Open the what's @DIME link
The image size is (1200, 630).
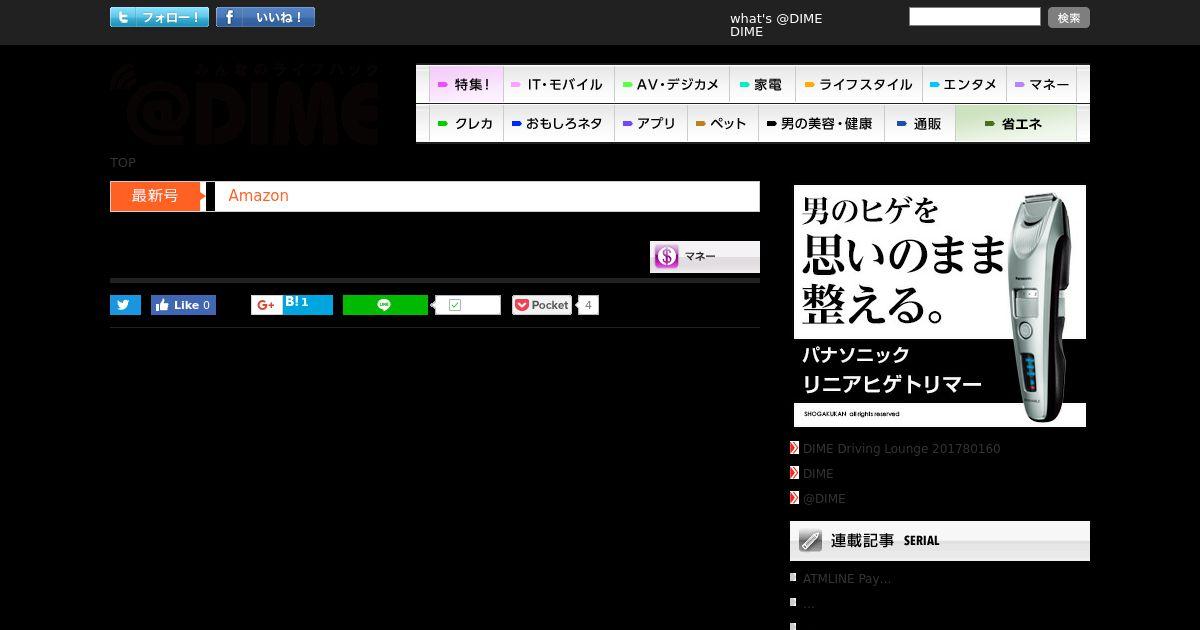[x=776, y=18]
